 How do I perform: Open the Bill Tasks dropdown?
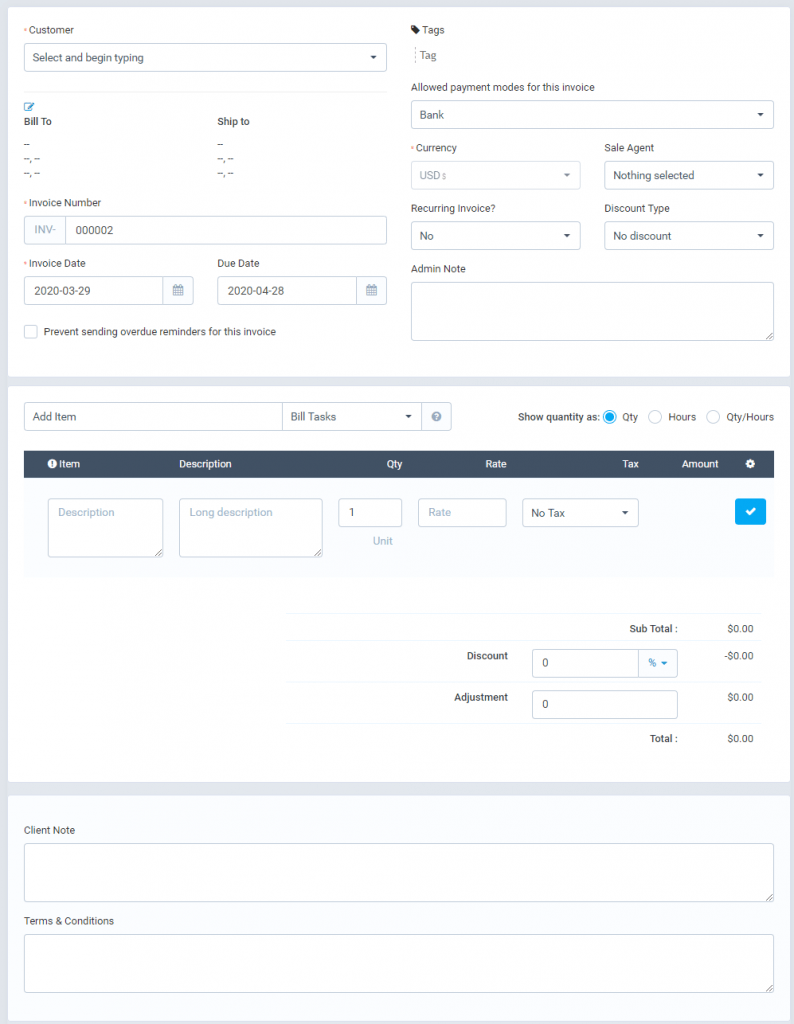coord(352,417)
